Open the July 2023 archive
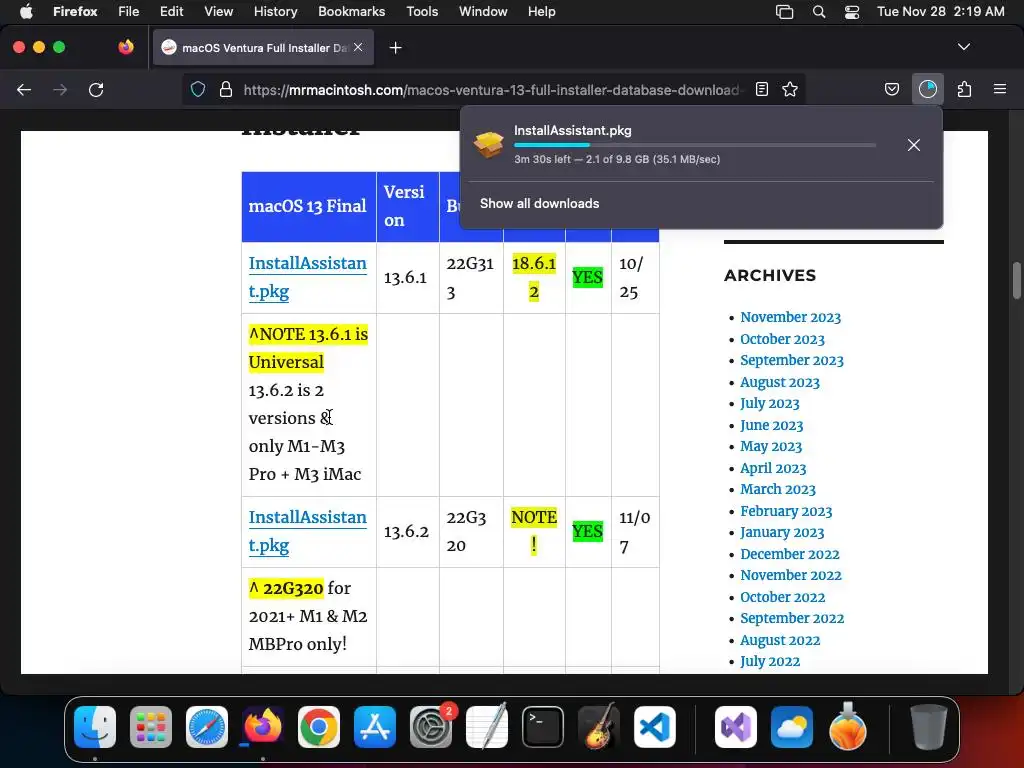The height and width of the screenshot is (768, 1024). [769, 404]
